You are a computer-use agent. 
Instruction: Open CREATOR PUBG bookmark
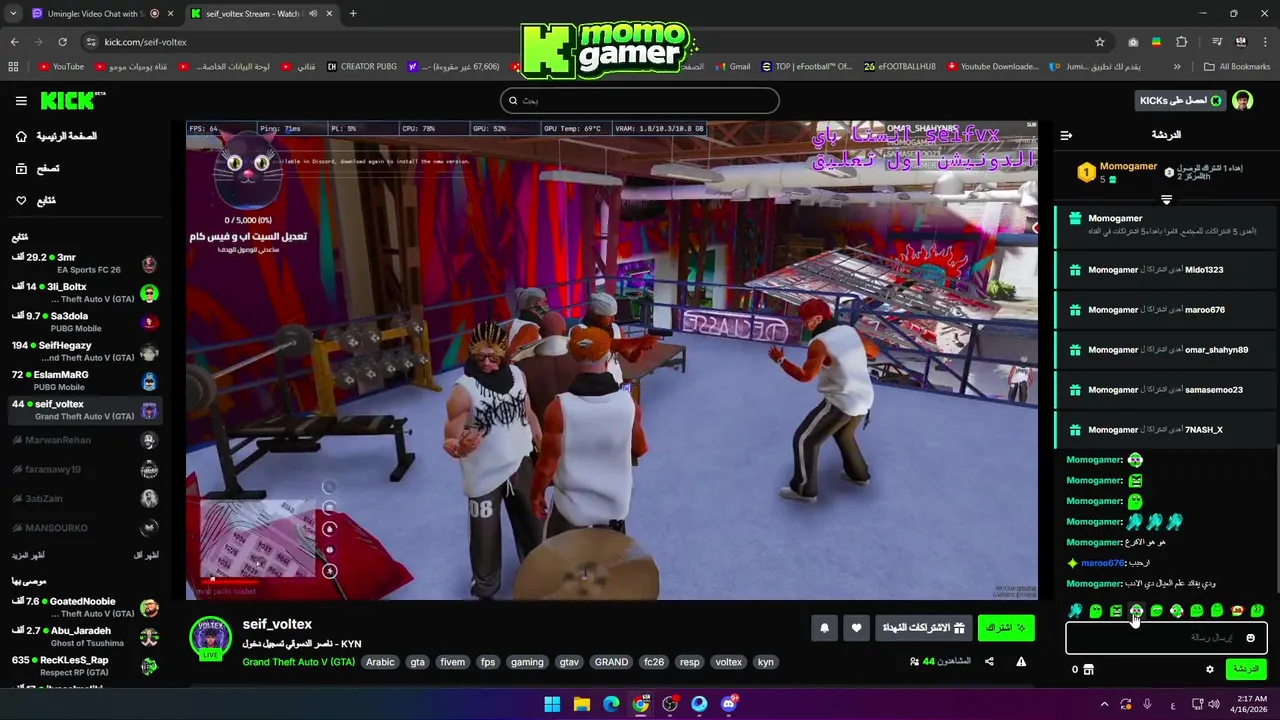(x=362, y=67)
